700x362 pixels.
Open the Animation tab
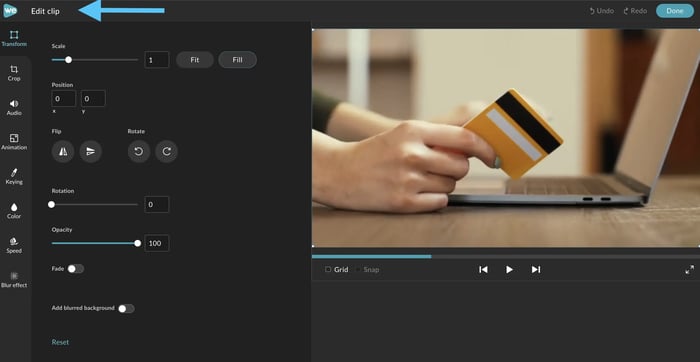(x=14, y=142)
